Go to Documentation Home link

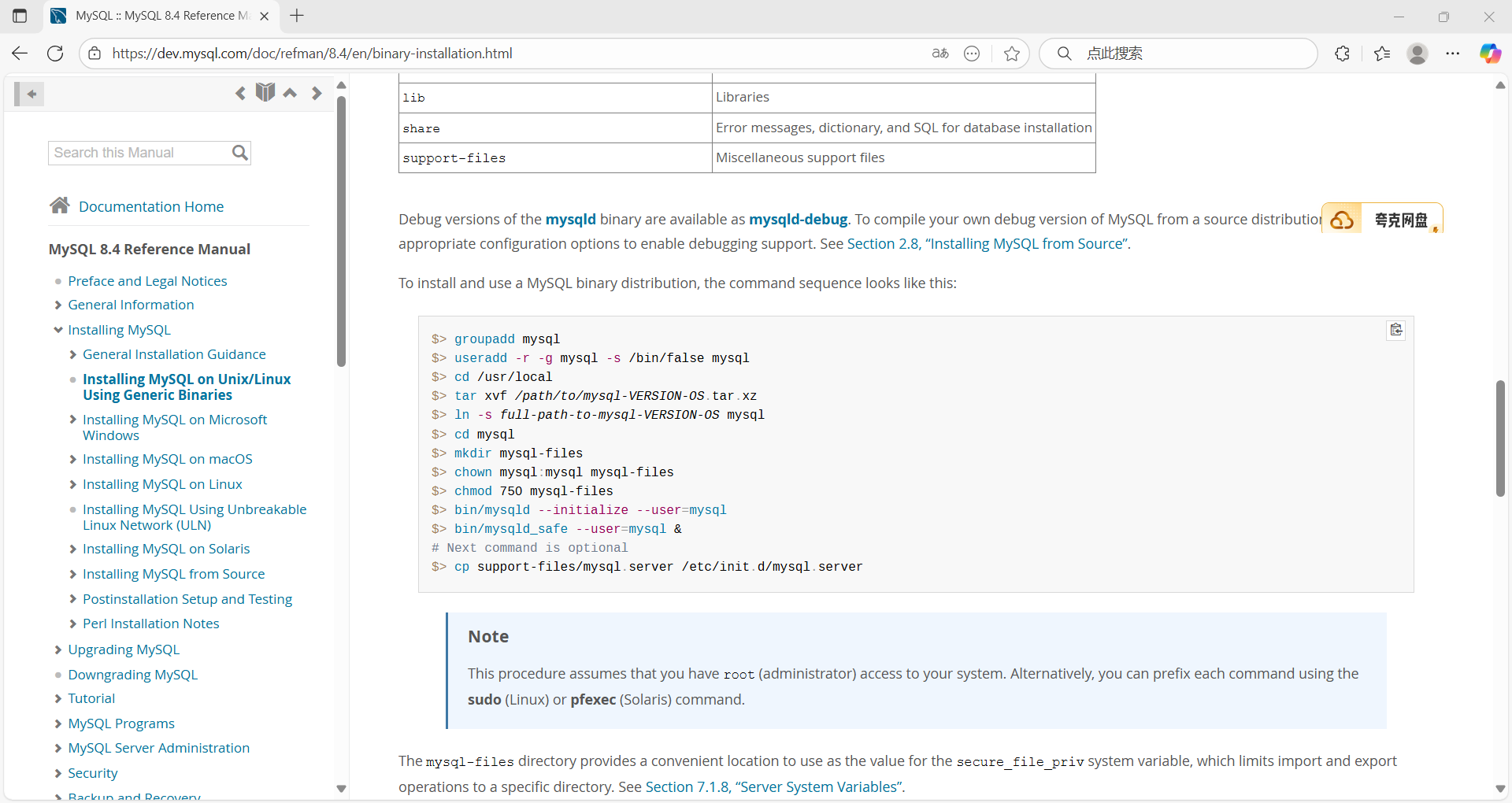point(151,206)
